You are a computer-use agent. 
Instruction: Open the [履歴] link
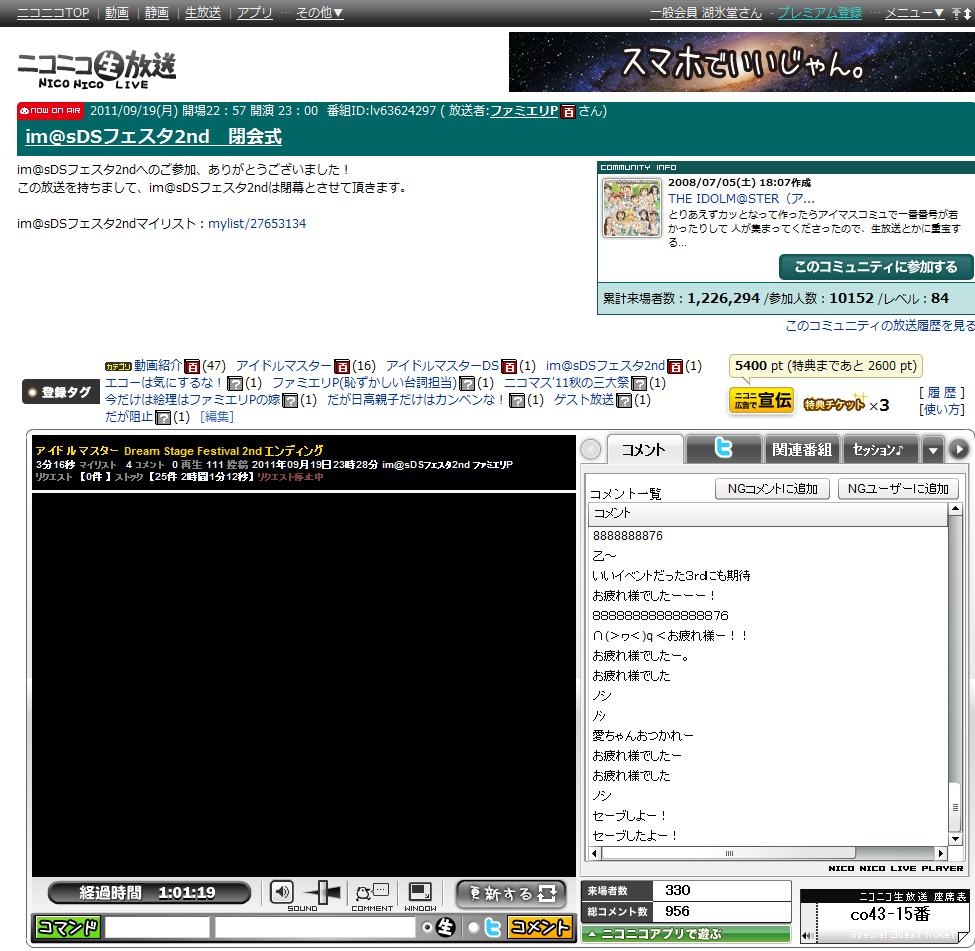942,393
